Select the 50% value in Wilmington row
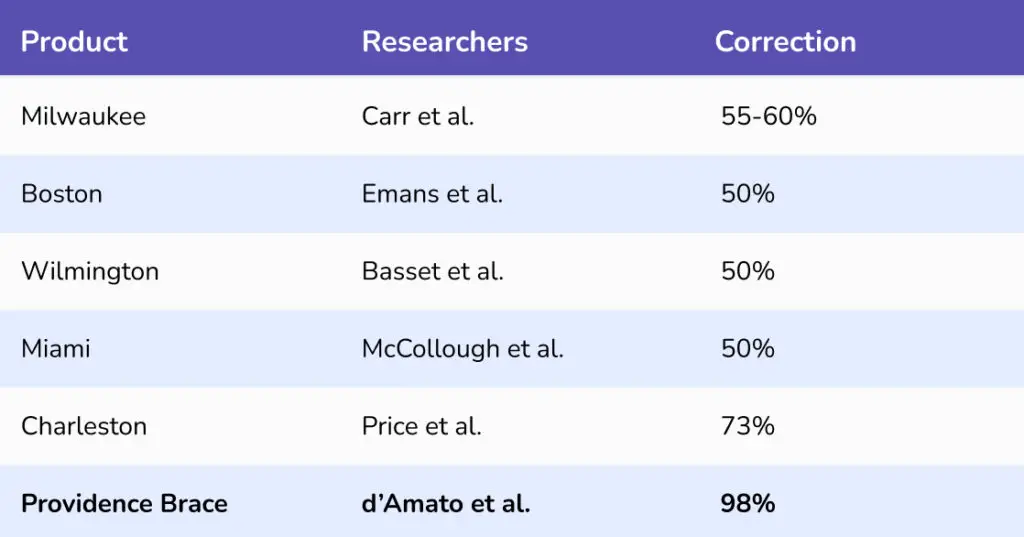The width and height of the screenshot is (1024, 537). click(x=747, y=271)
